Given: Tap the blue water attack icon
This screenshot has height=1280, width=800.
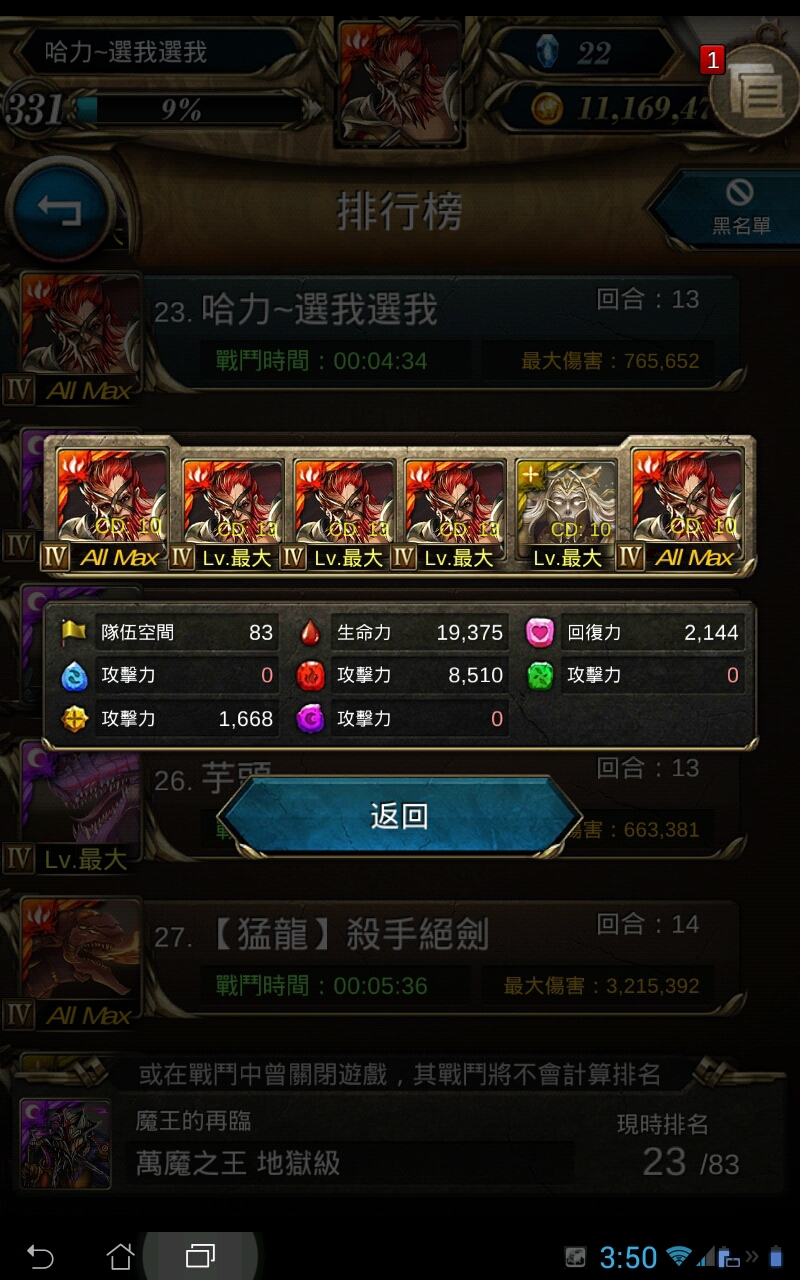Looking at the screenshot, I should 74,676.
